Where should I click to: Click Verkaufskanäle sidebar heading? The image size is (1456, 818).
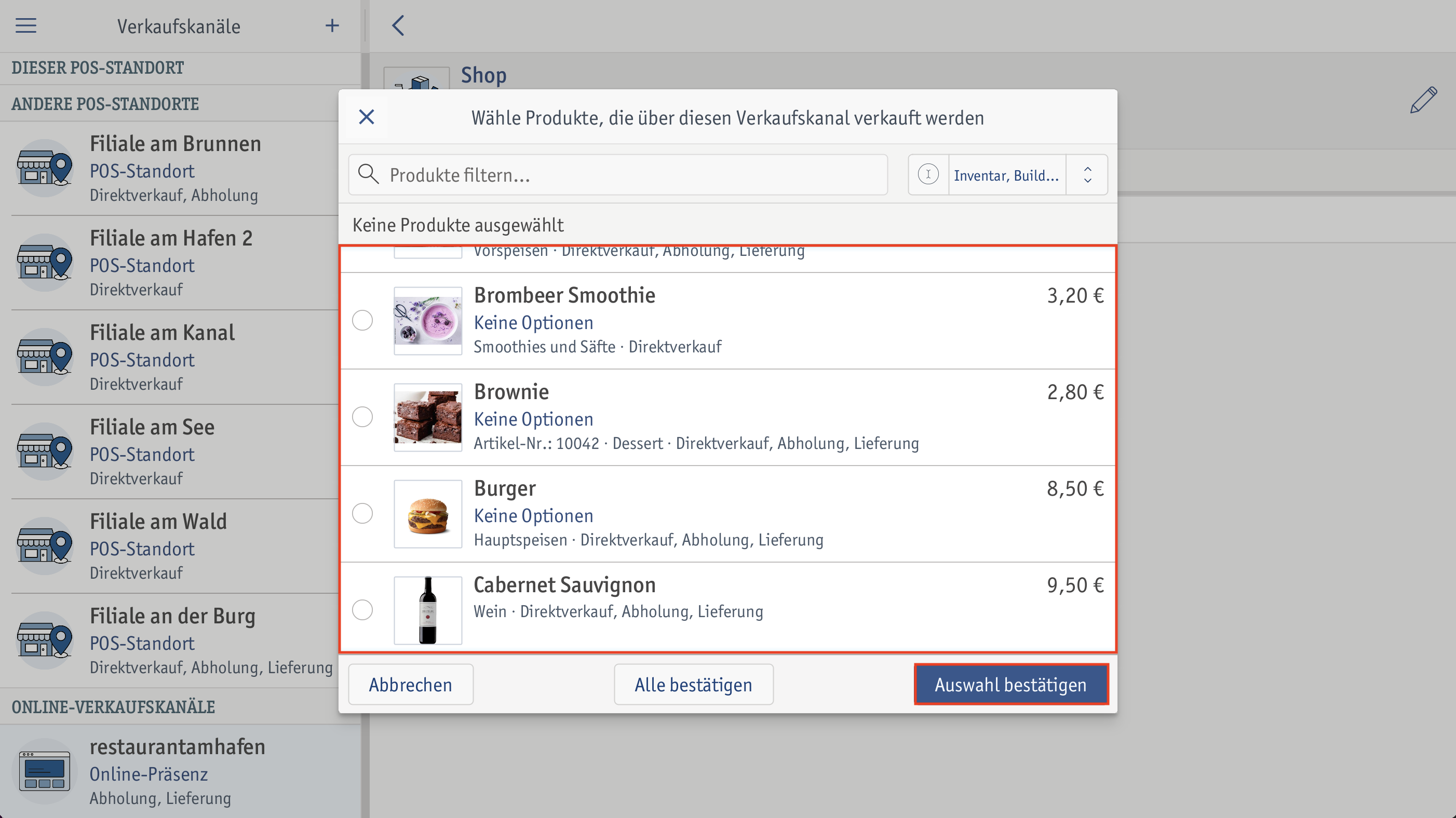click(x=179, y=26)
